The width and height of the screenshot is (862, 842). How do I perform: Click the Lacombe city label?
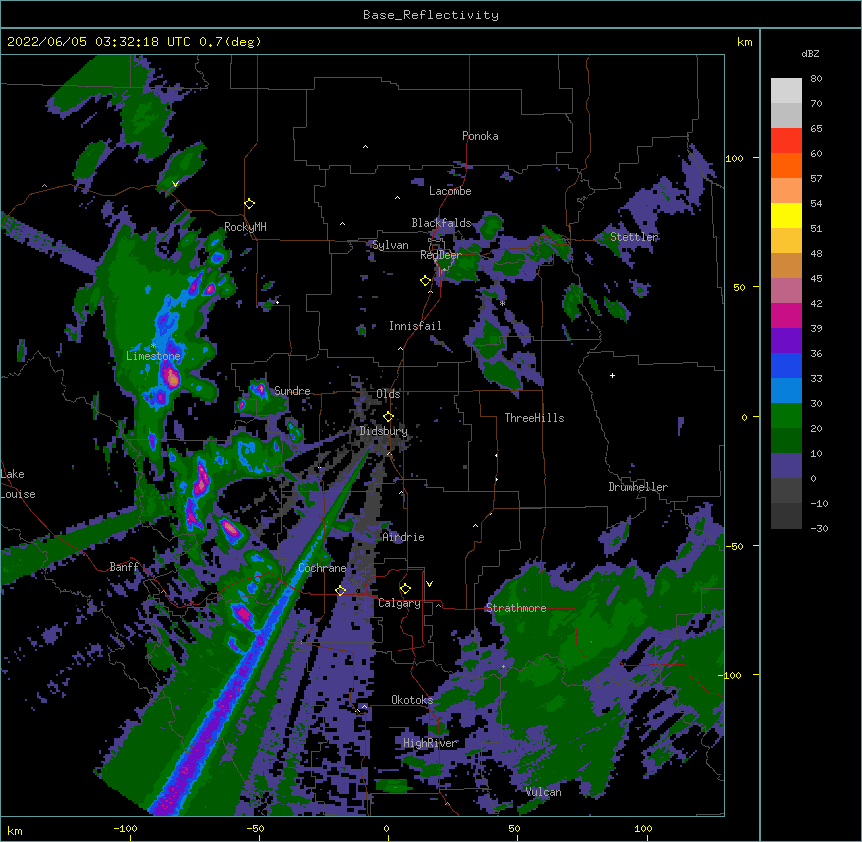[x=450, y=191]
